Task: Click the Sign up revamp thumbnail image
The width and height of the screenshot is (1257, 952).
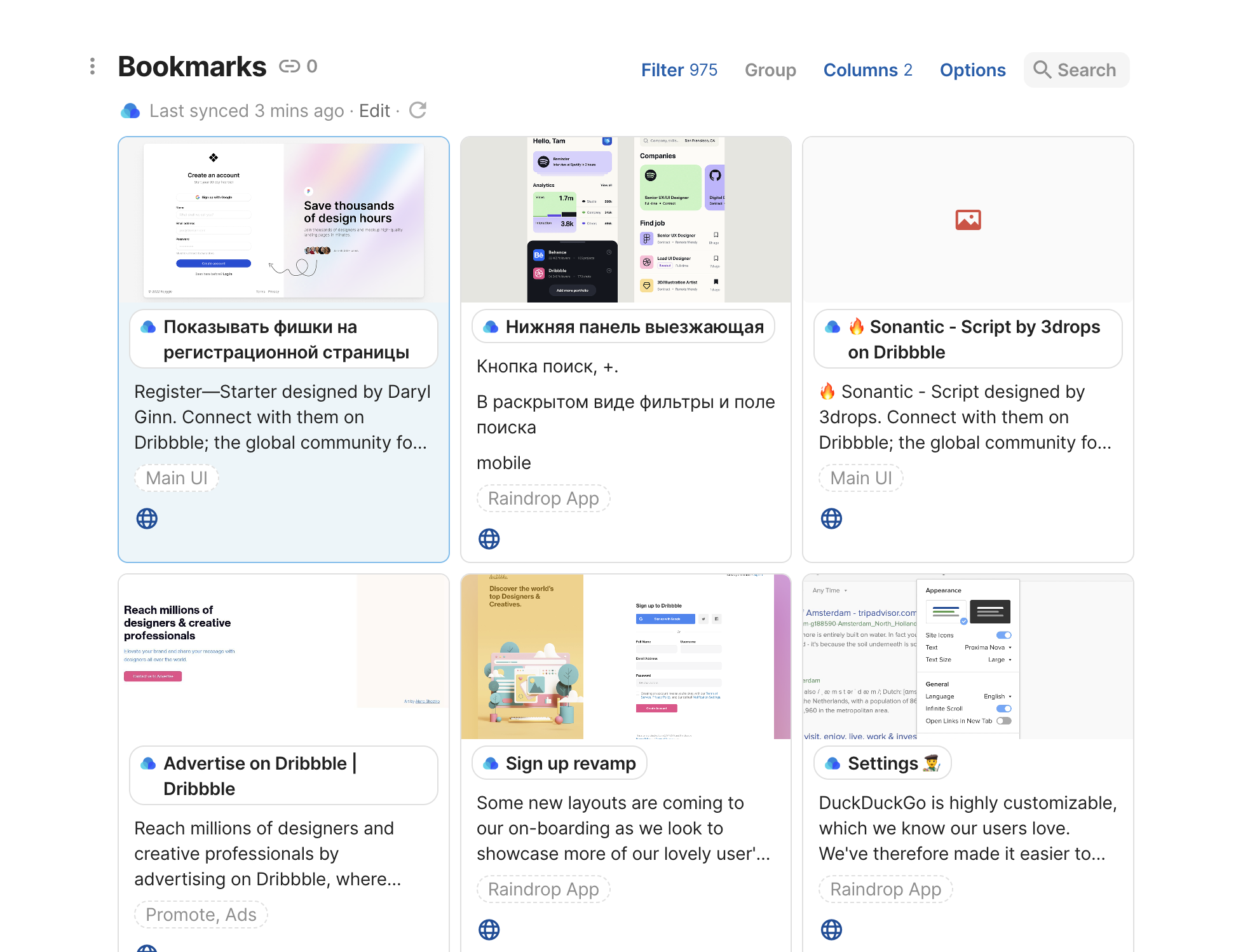Action: [626, 656]
